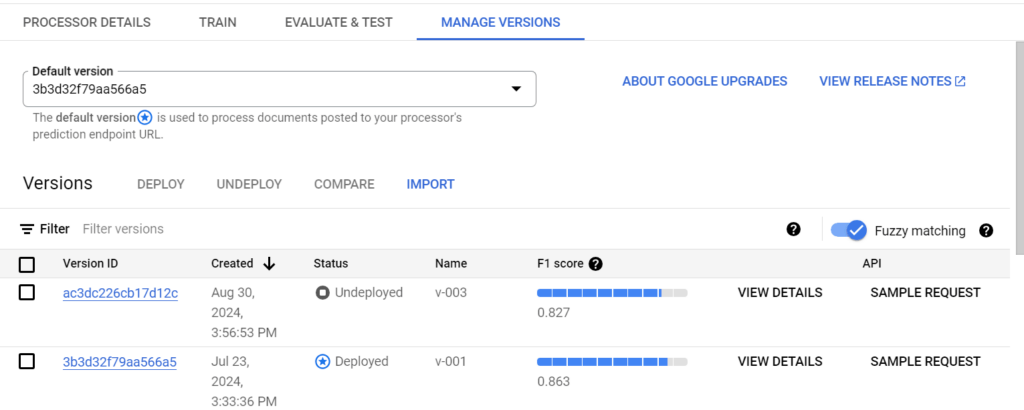
Task: Open the Processor Details tab
Action: [x=86, y=22]
